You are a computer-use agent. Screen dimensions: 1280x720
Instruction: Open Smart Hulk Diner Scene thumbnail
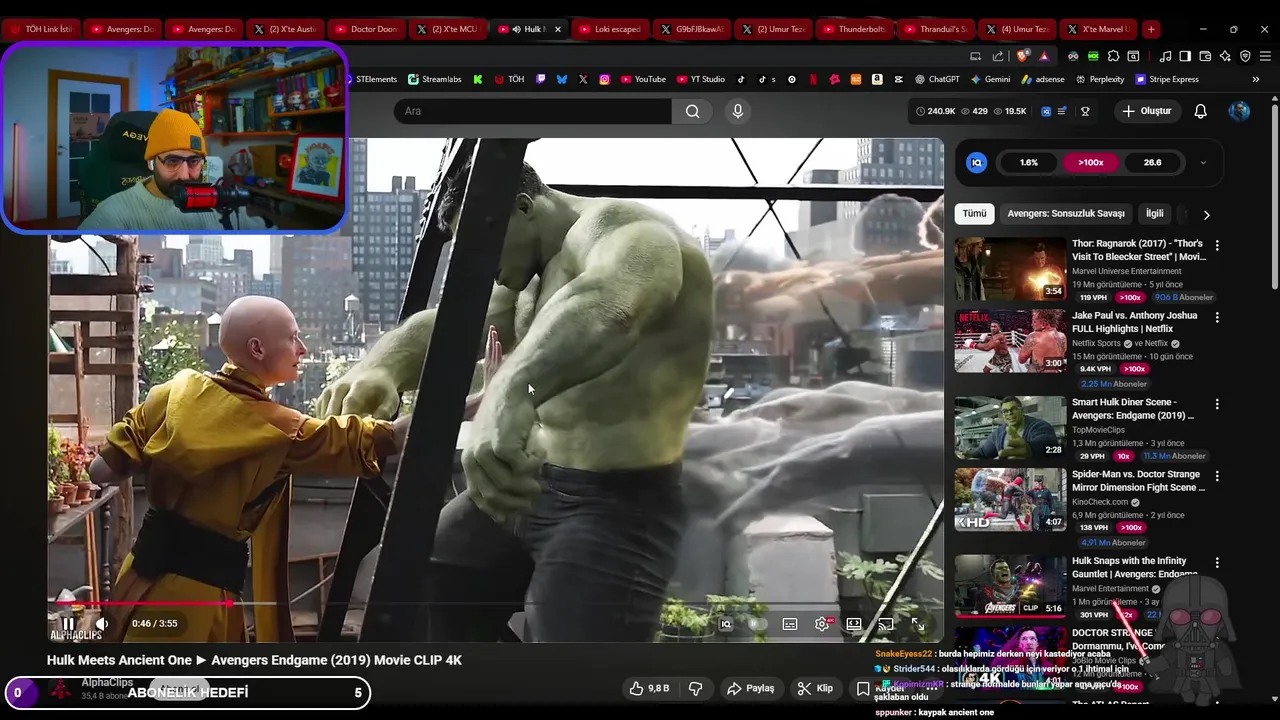click(1010, 427)
